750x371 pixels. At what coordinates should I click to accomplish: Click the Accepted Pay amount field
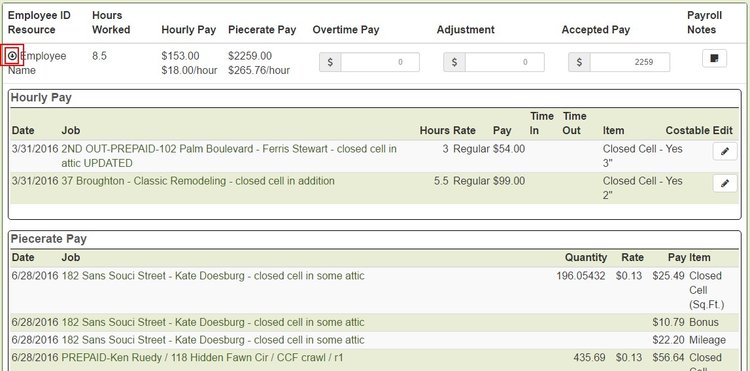pyautogui.click(x=629, y=62)
